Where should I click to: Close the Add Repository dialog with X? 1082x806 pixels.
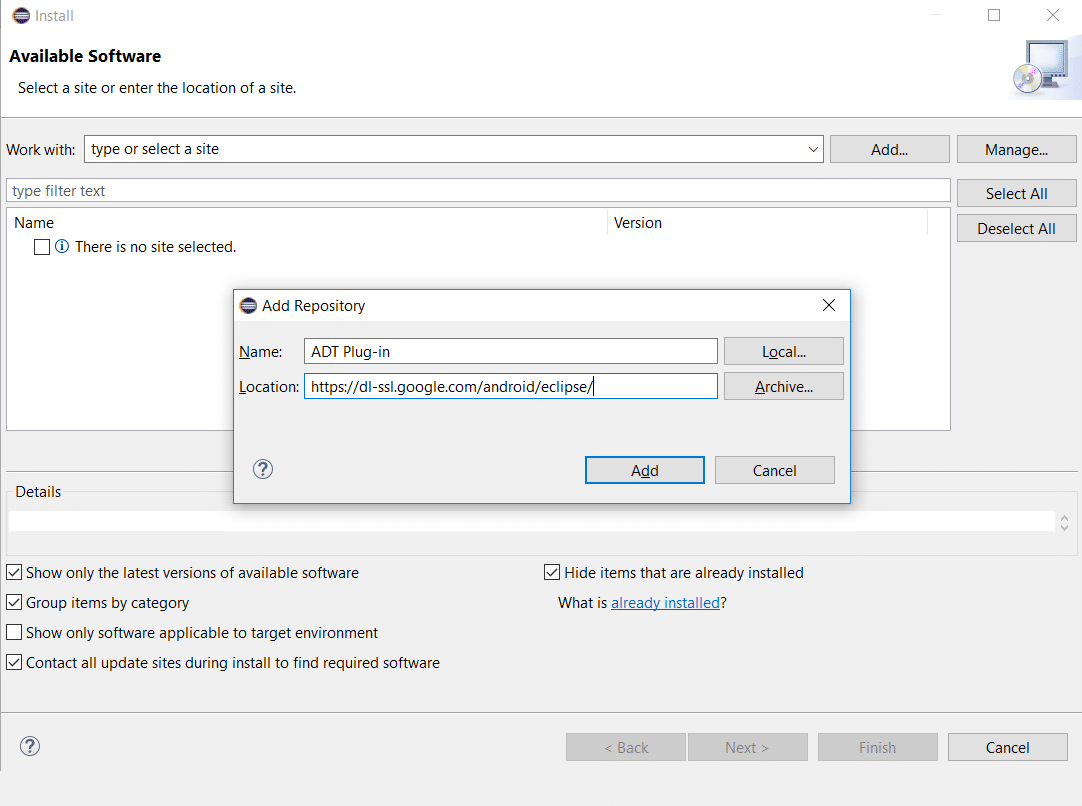[828, 306]
